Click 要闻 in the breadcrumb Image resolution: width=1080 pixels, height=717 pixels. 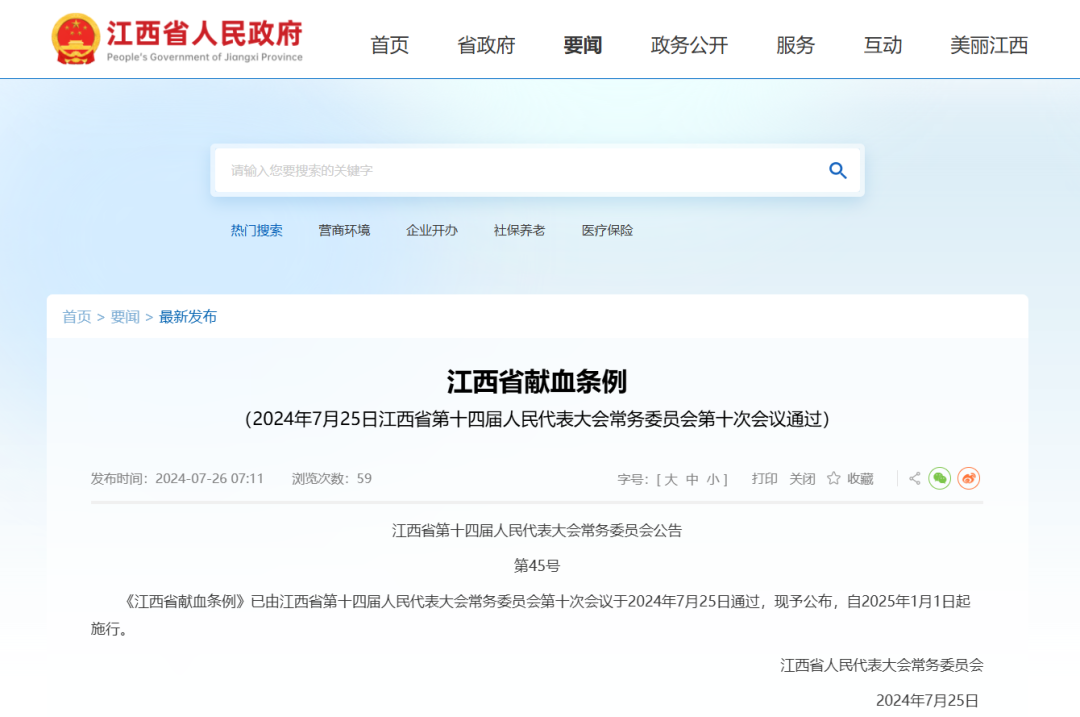click(x=125, y=317)
